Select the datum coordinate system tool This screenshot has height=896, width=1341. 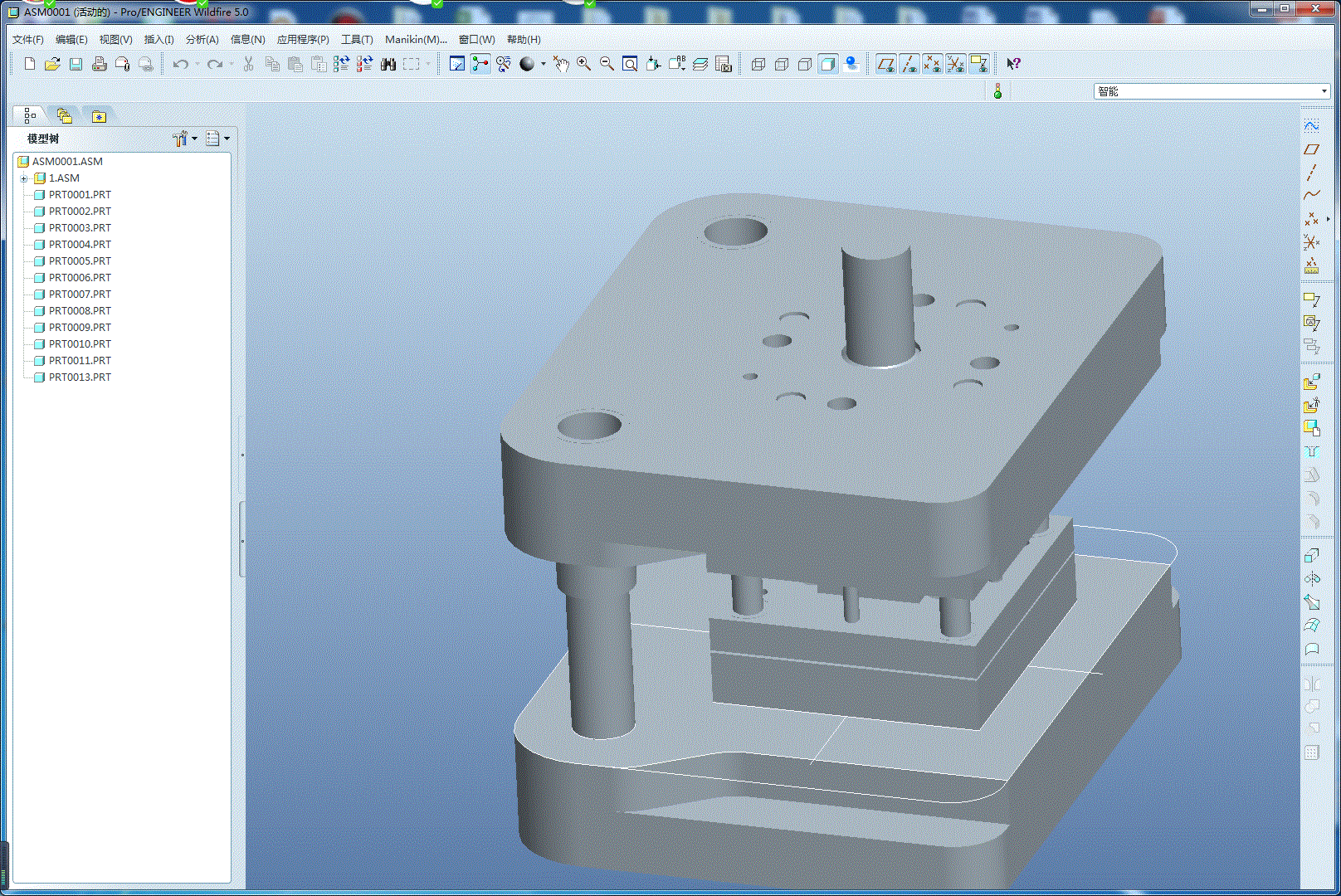pos(1311,242)
